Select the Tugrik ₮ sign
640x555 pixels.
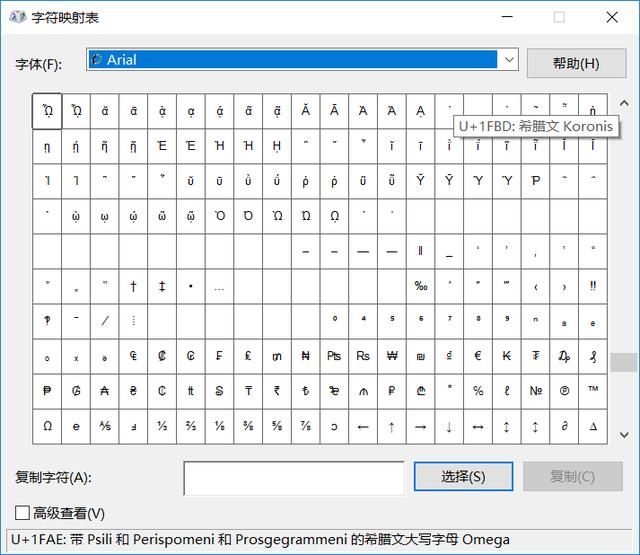point(536,356)
